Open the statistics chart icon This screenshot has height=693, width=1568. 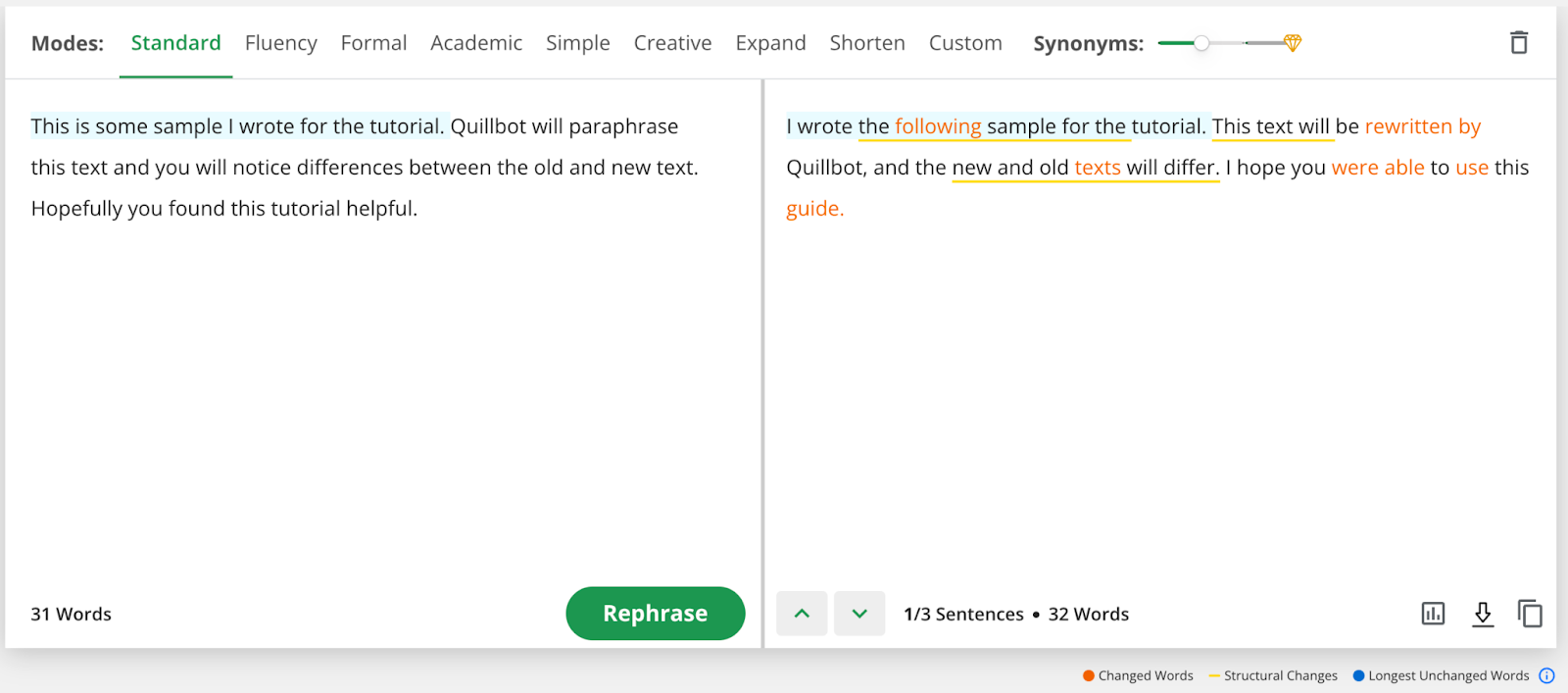(1433, 615)
